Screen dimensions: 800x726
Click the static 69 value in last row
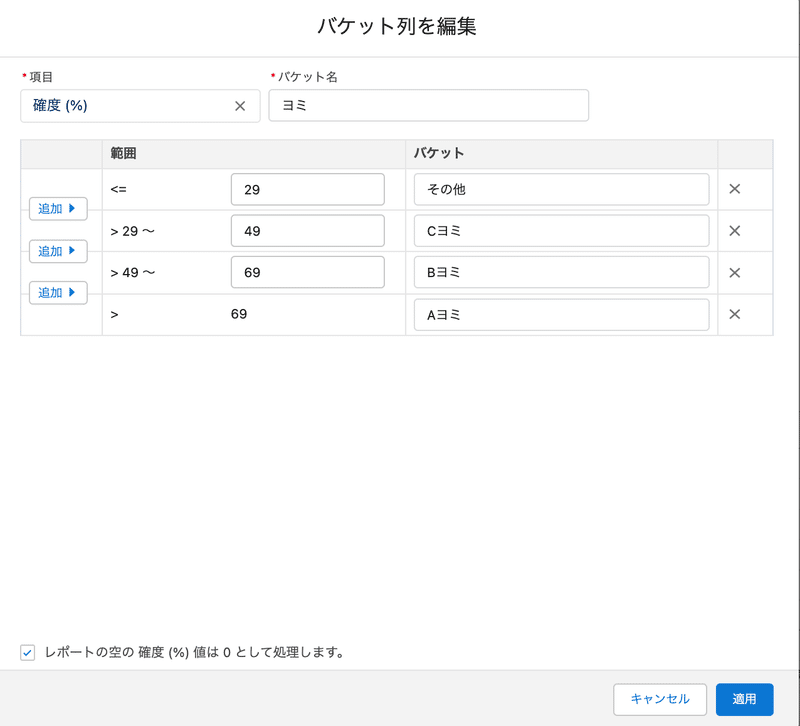[x=239, y=314]
